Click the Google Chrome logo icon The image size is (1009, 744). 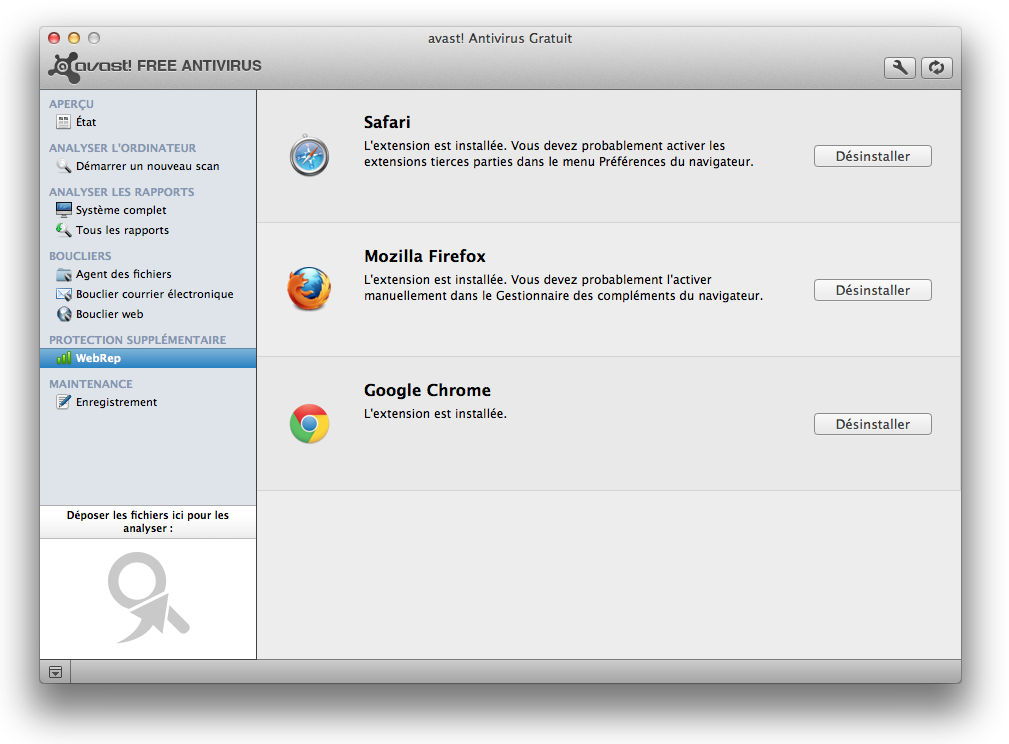click(x=310, y=423)
